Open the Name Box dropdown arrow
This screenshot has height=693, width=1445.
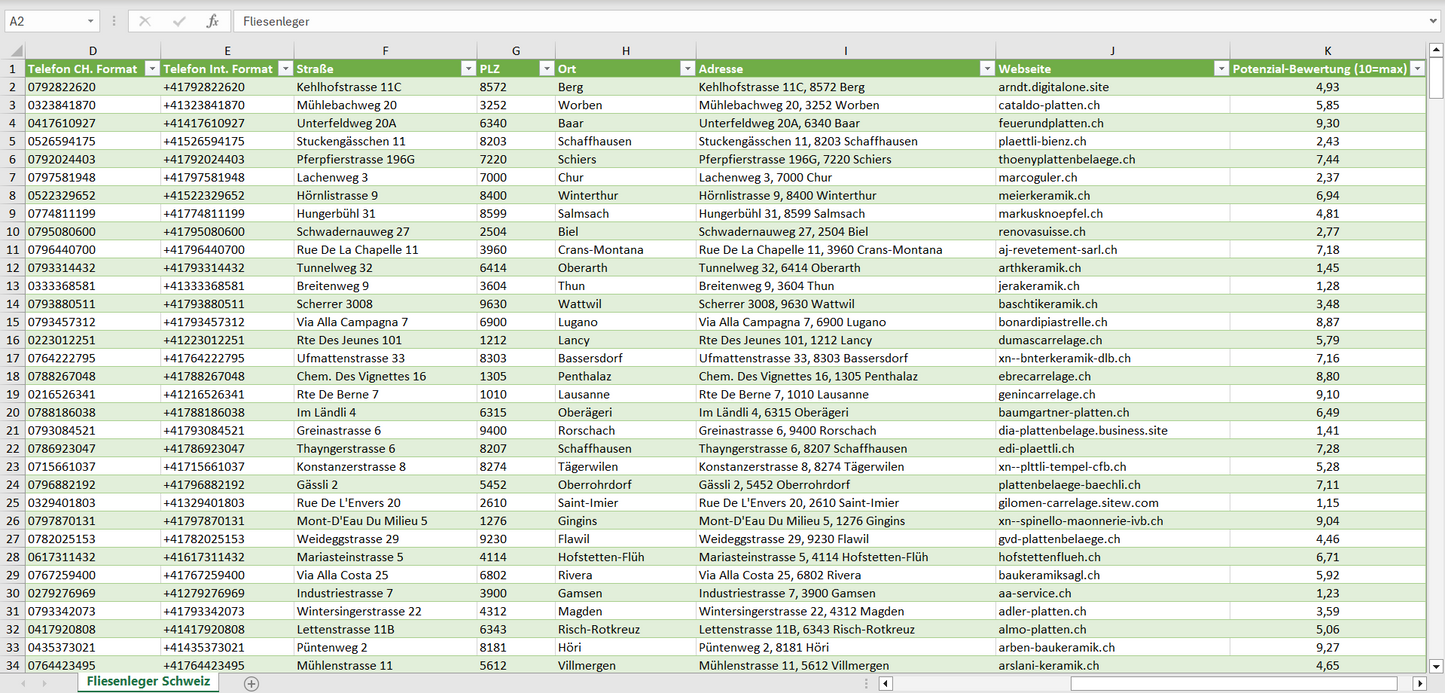pyautogui.click(x=90, y=21)
